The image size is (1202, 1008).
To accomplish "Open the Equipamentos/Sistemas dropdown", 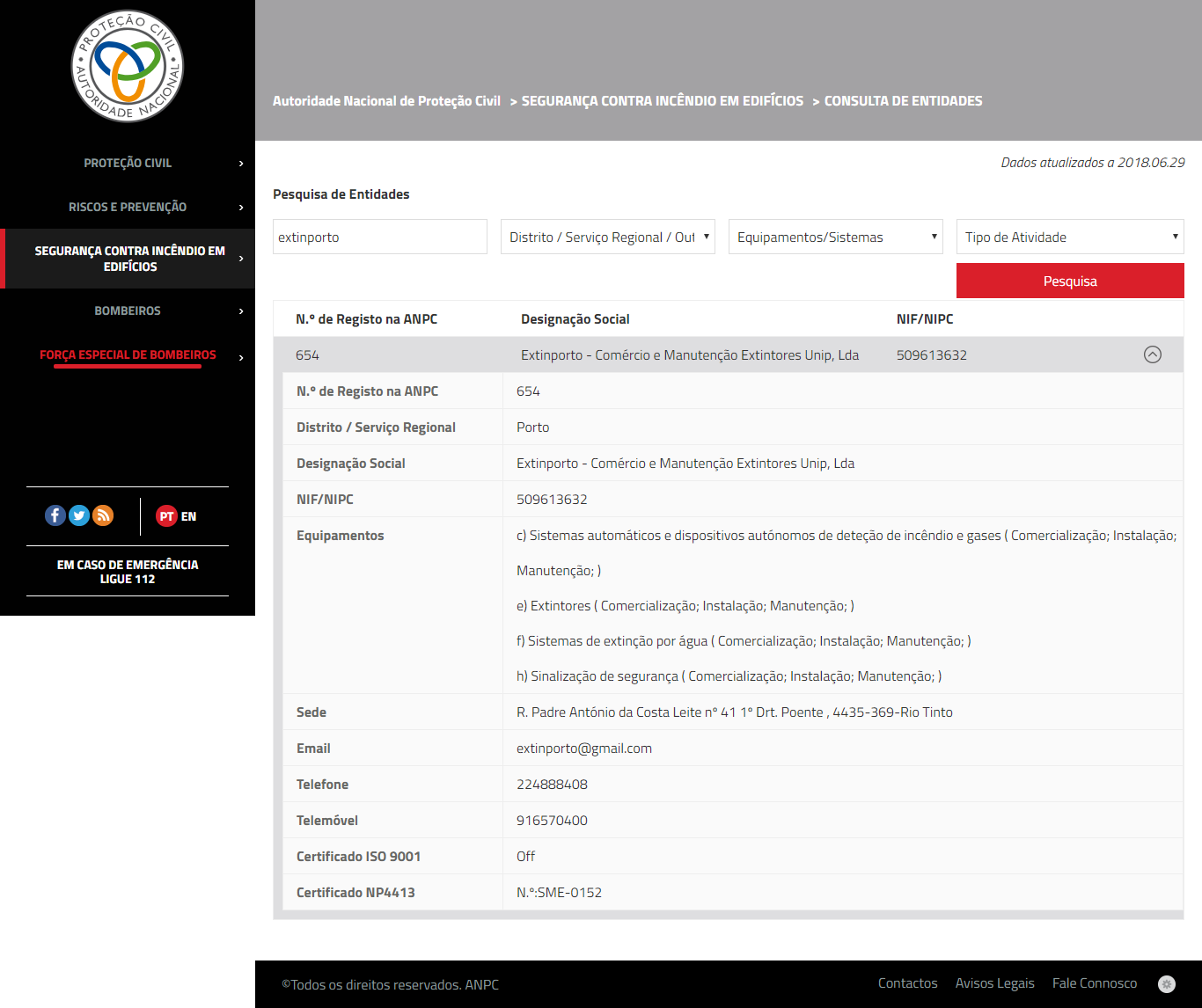I will 835,237.
